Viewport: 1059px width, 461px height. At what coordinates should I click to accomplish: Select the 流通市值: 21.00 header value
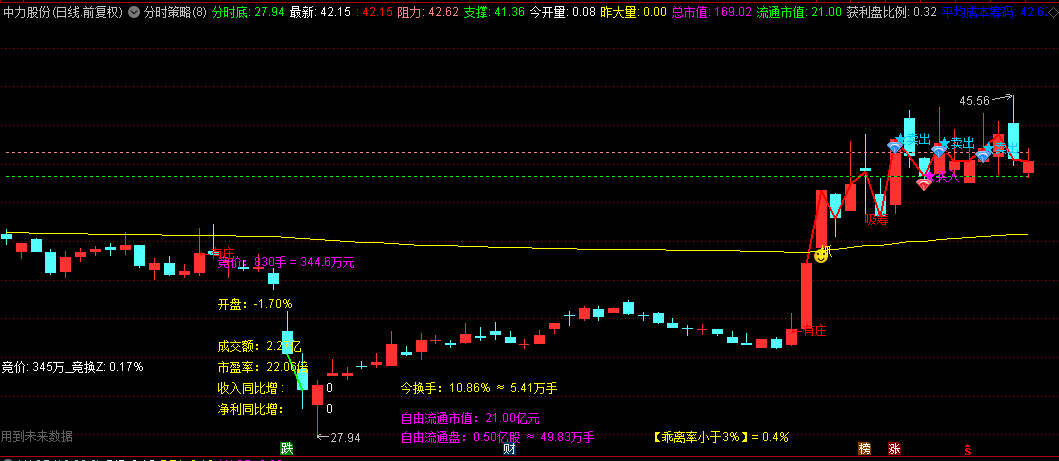(799, 12)
